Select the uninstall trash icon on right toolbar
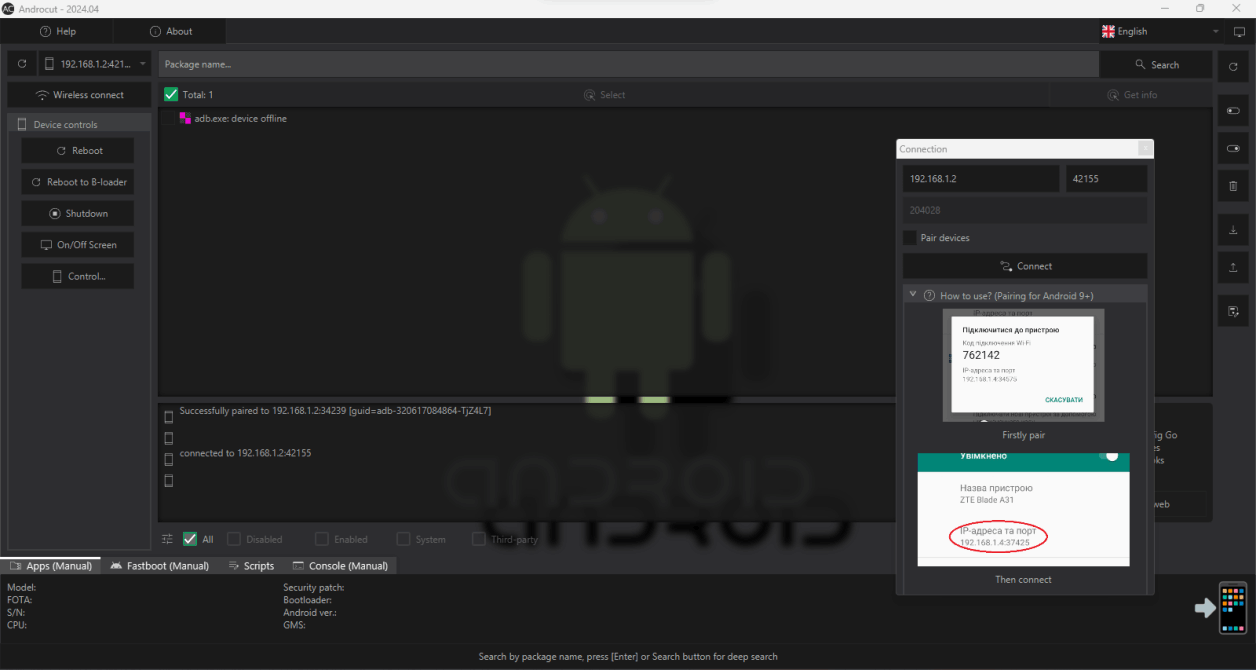This screenshot has width=1256, height=670. [1233, 186]
